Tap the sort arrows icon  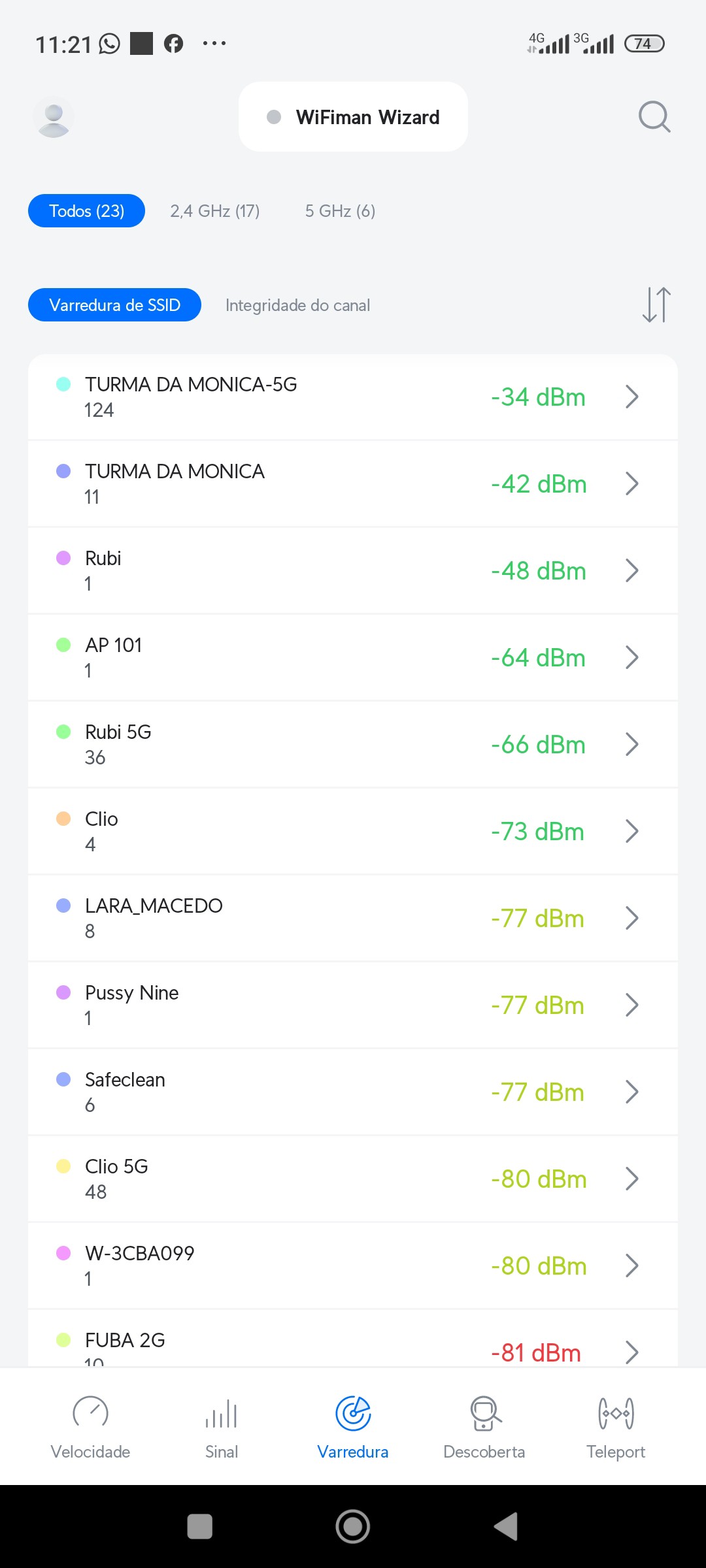pos(656,304)
